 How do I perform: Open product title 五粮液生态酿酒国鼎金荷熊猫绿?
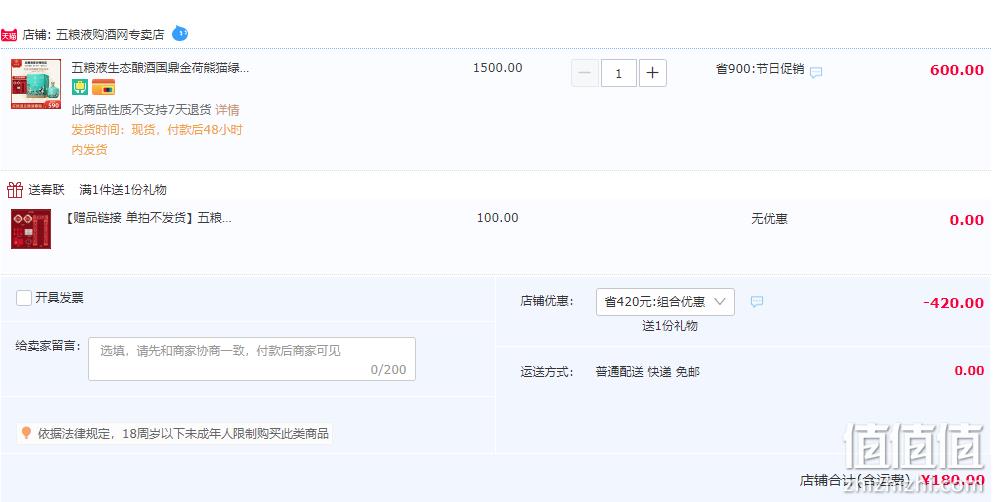point(160,68)
